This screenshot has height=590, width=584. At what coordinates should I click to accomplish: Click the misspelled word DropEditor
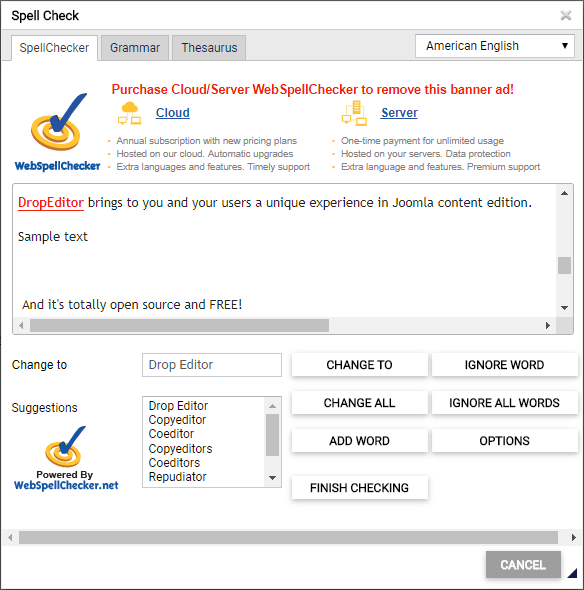[51, 202]
